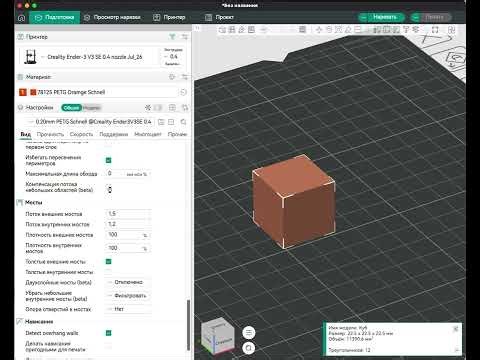Click the orange filament color swatch
480x360 pixels.
pos(33,92)
